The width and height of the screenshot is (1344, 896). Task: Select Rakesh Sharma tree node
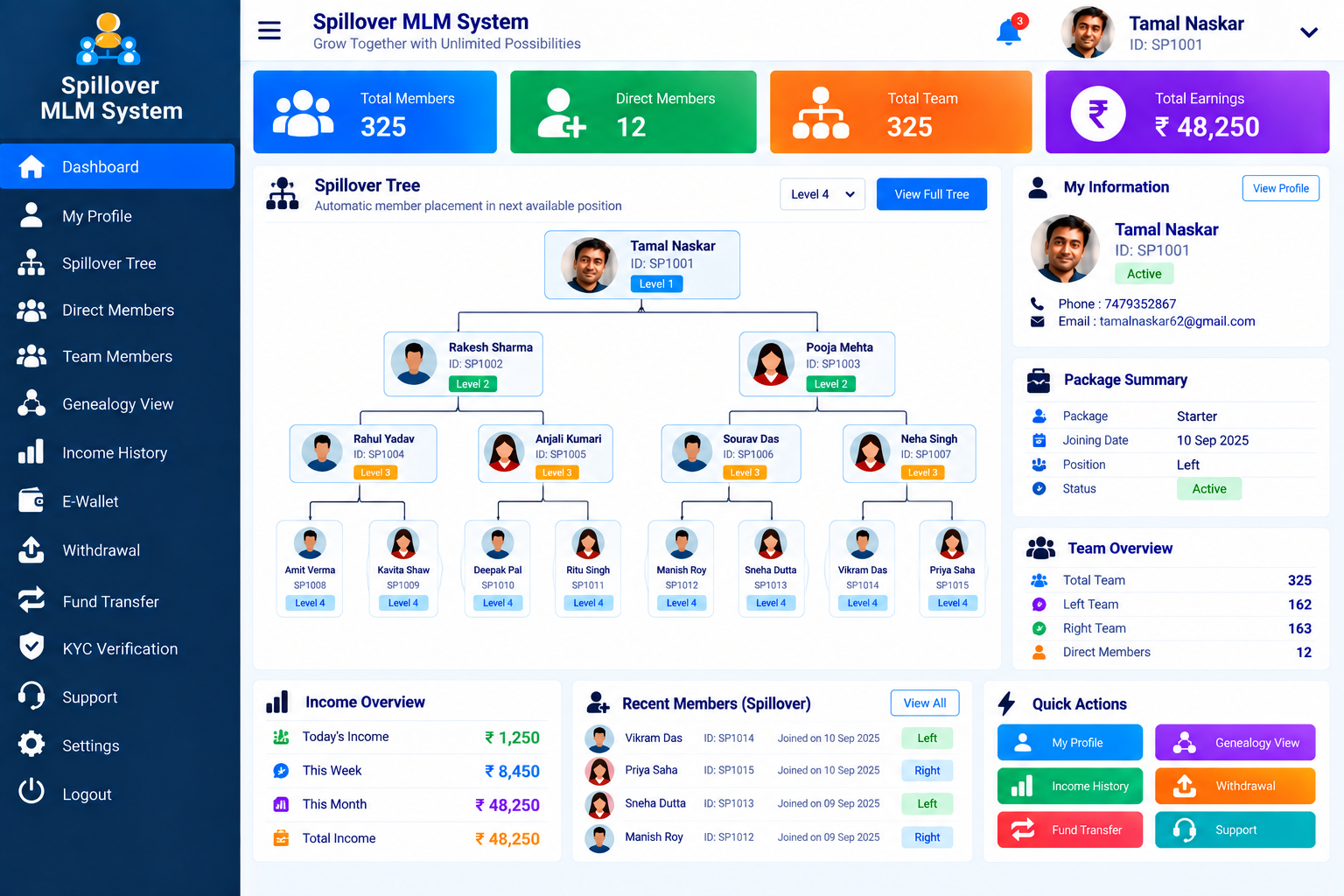(x=463, y=364)
